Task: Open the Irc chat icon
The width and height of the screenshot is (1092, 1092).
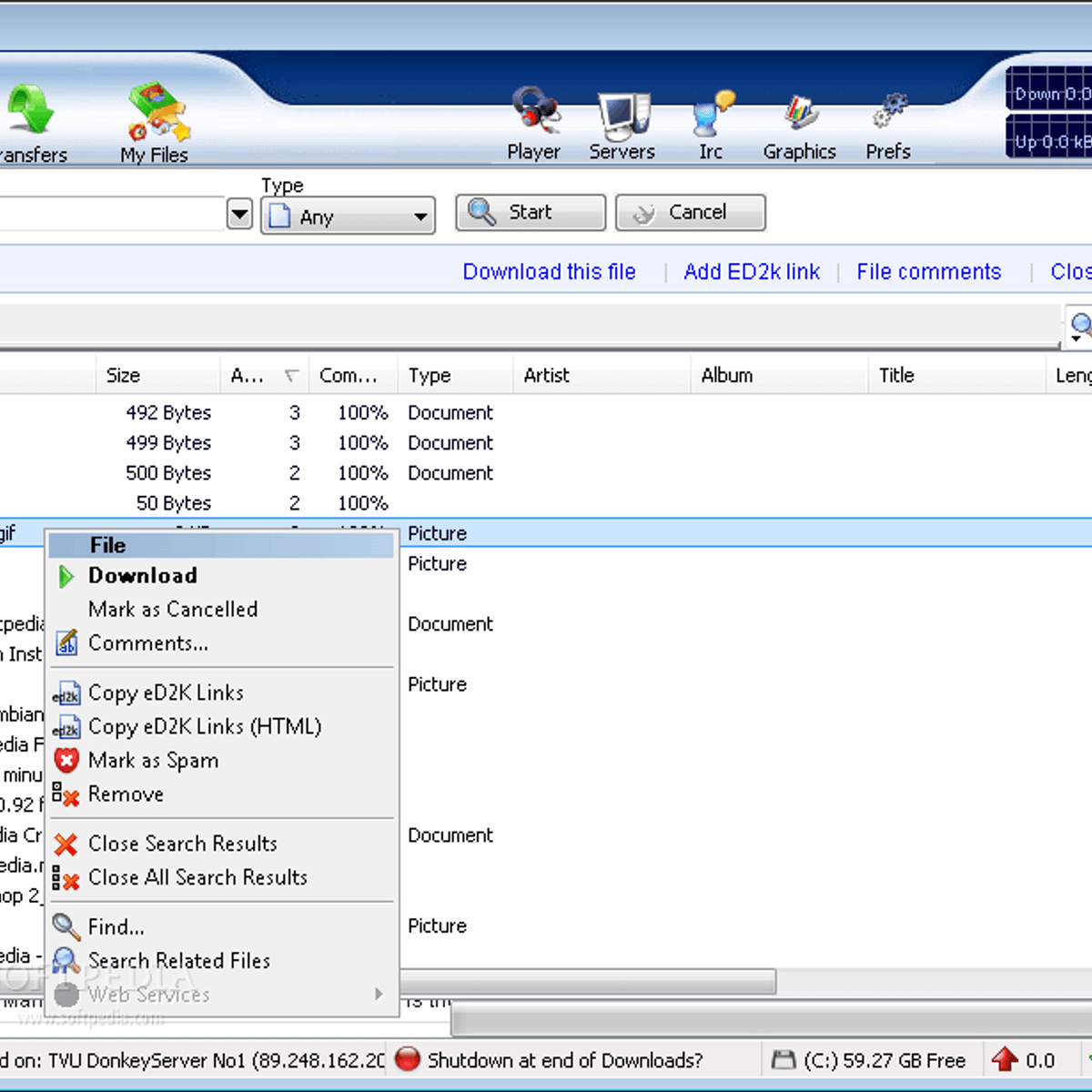Action: pos(712,116)
